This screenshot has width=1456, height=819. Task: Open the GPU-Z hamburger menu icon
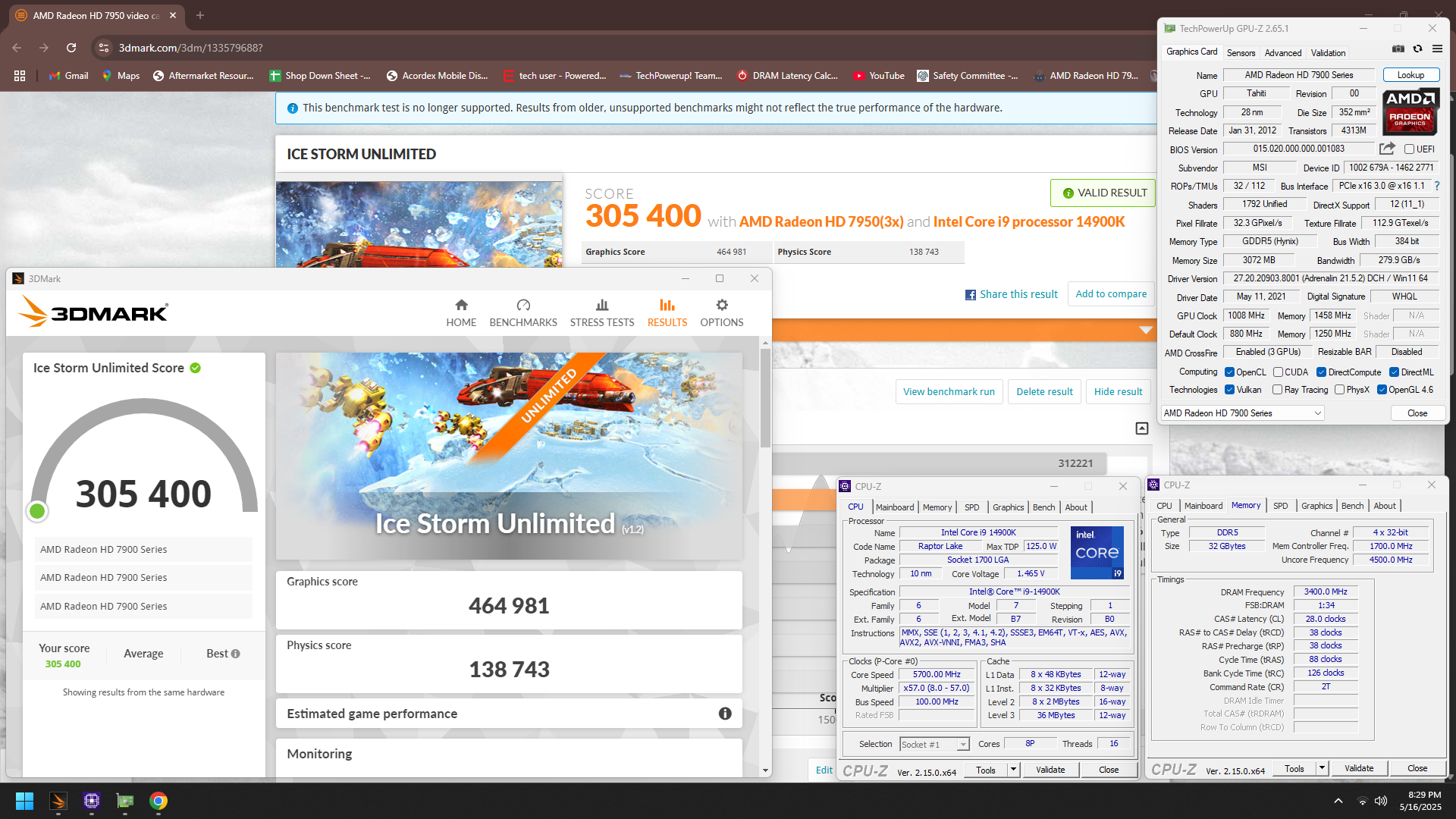click(x=1437, y=49)
